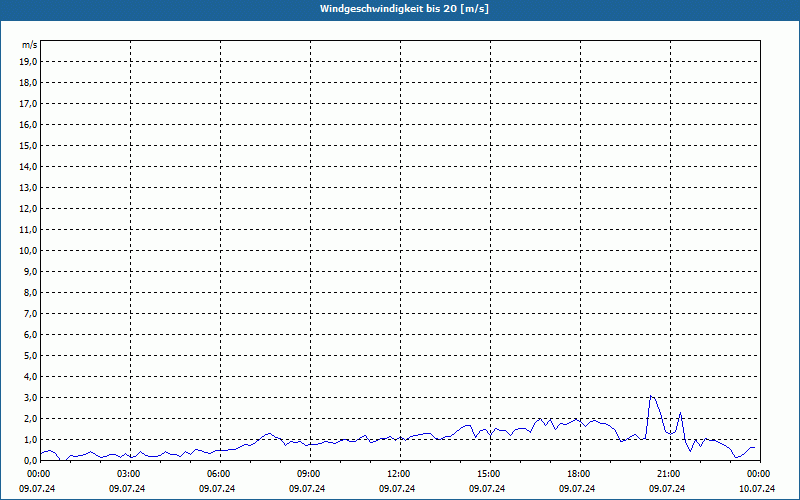Screen dimensions: 800x500
Task: Click the "8,0" y-axis label
Action: [31, 292]
